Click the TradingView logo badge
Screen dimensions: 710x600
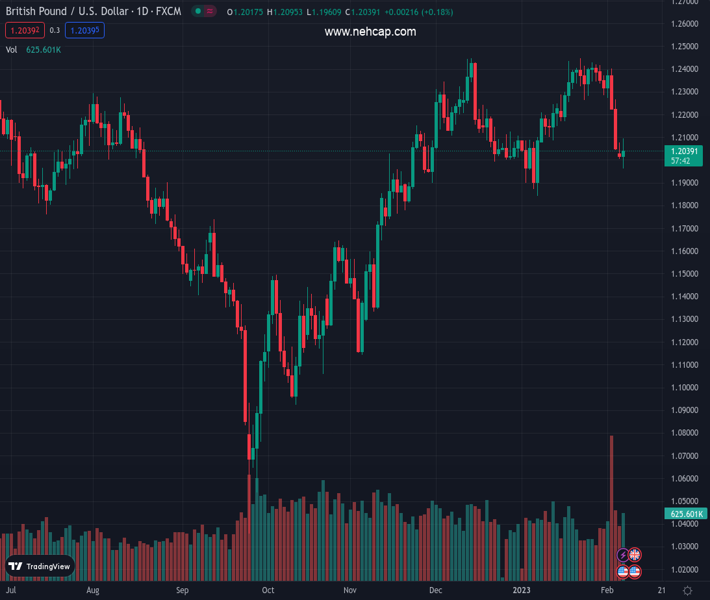coord(40,566)
